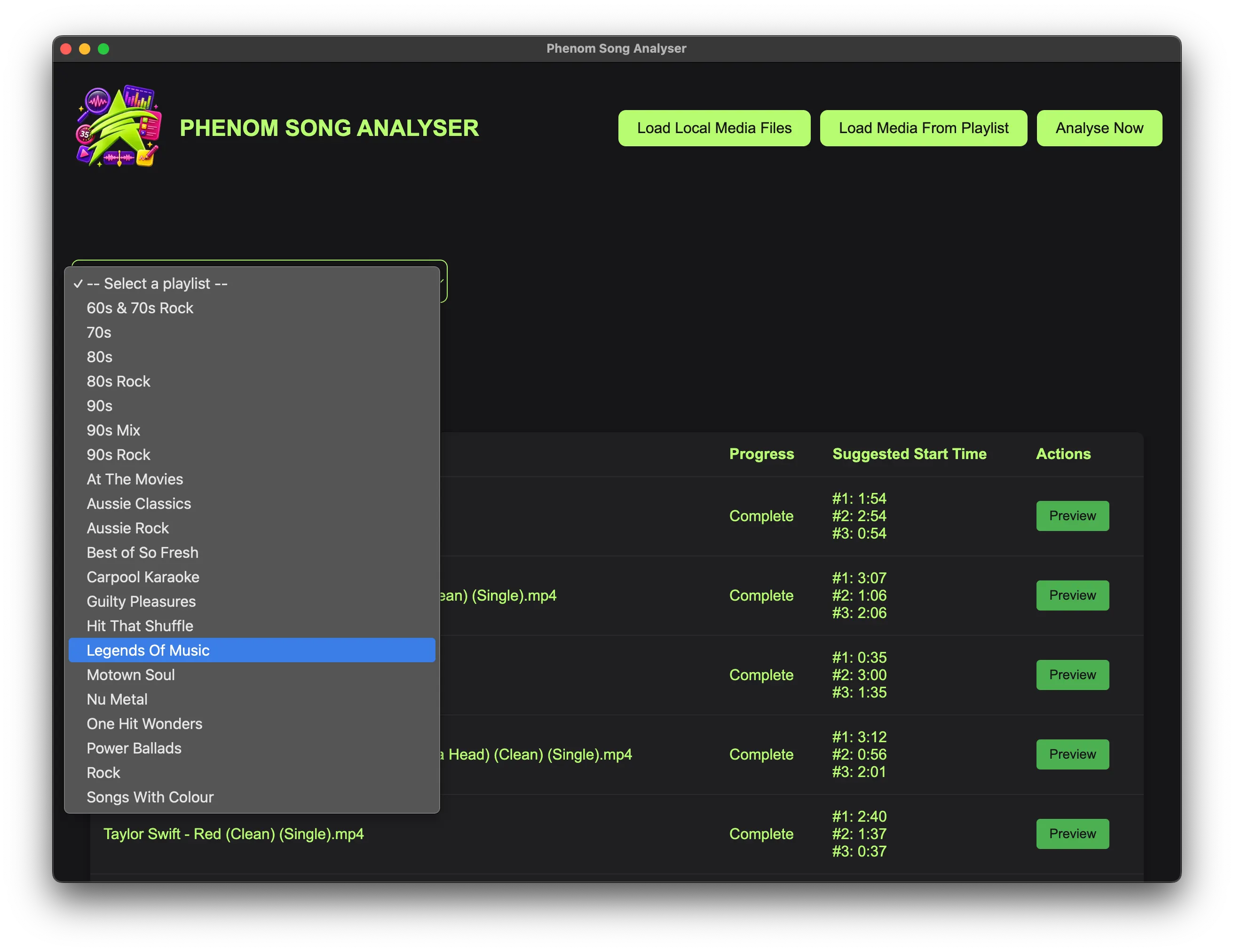Choose Legends Of Music from playlist list

point(252,651)
